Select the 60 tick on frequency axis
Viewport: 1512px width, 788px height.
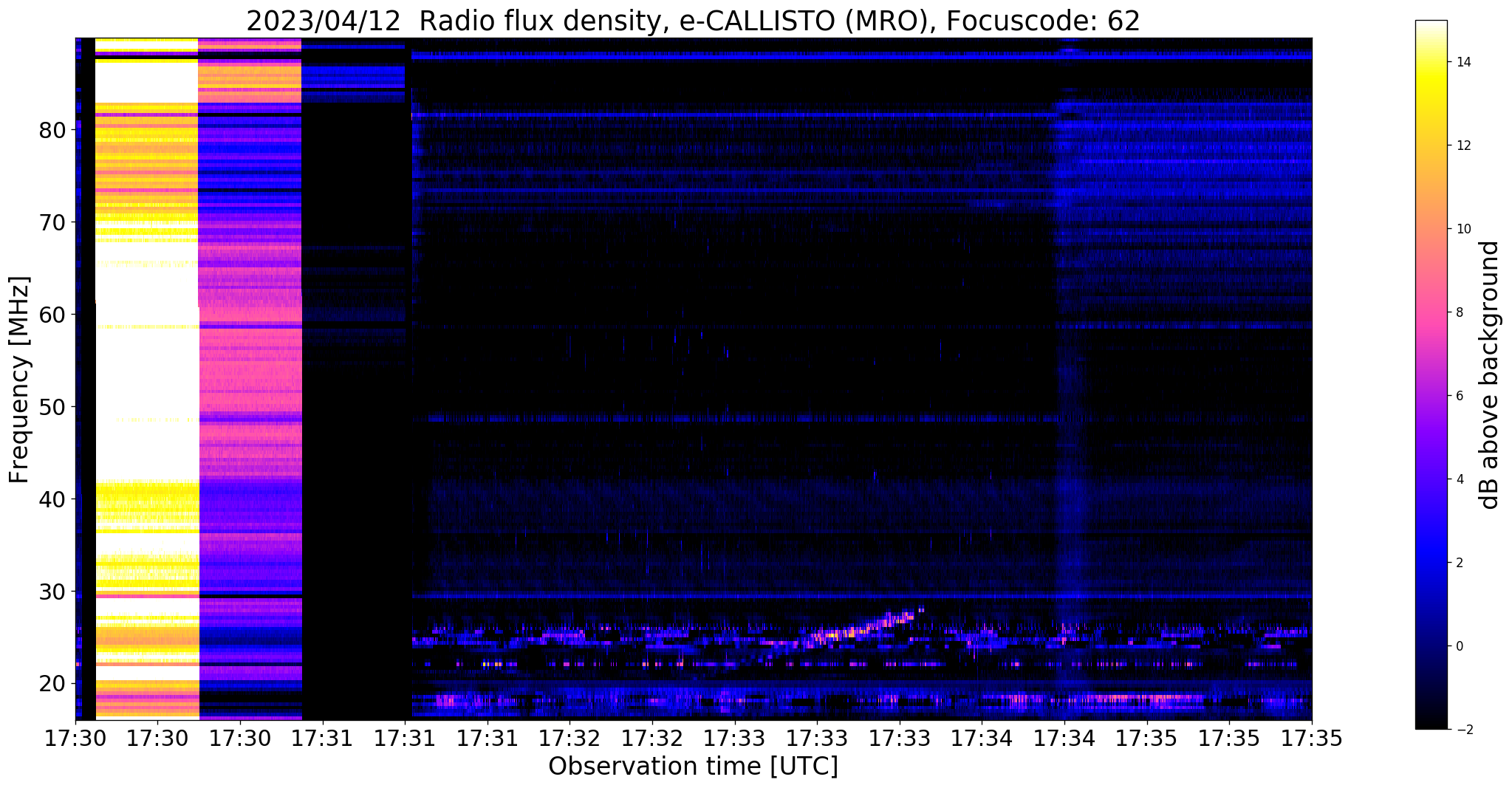tap(53, 315)
